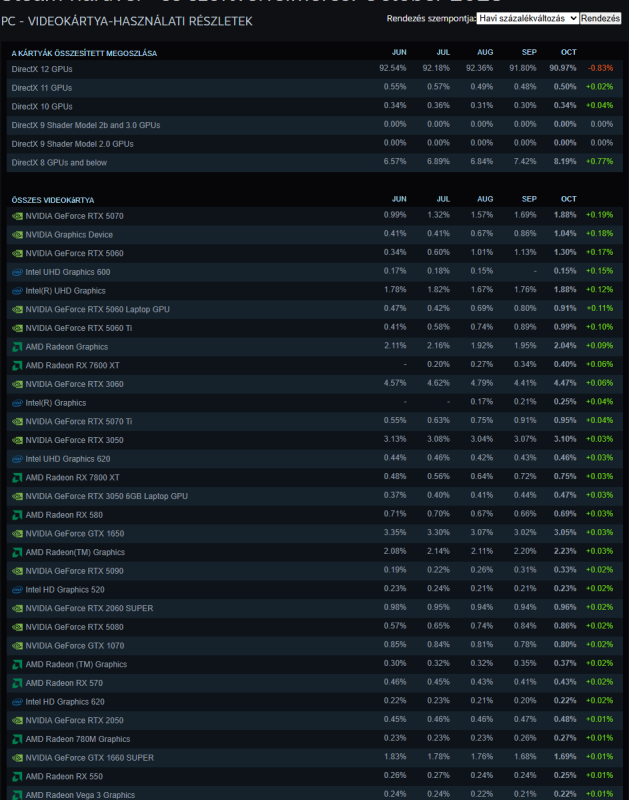Click AMD logo beside Radeon RX 7600 XT
This screenshot has width=629, height=800.
click(x=17, y=366)
